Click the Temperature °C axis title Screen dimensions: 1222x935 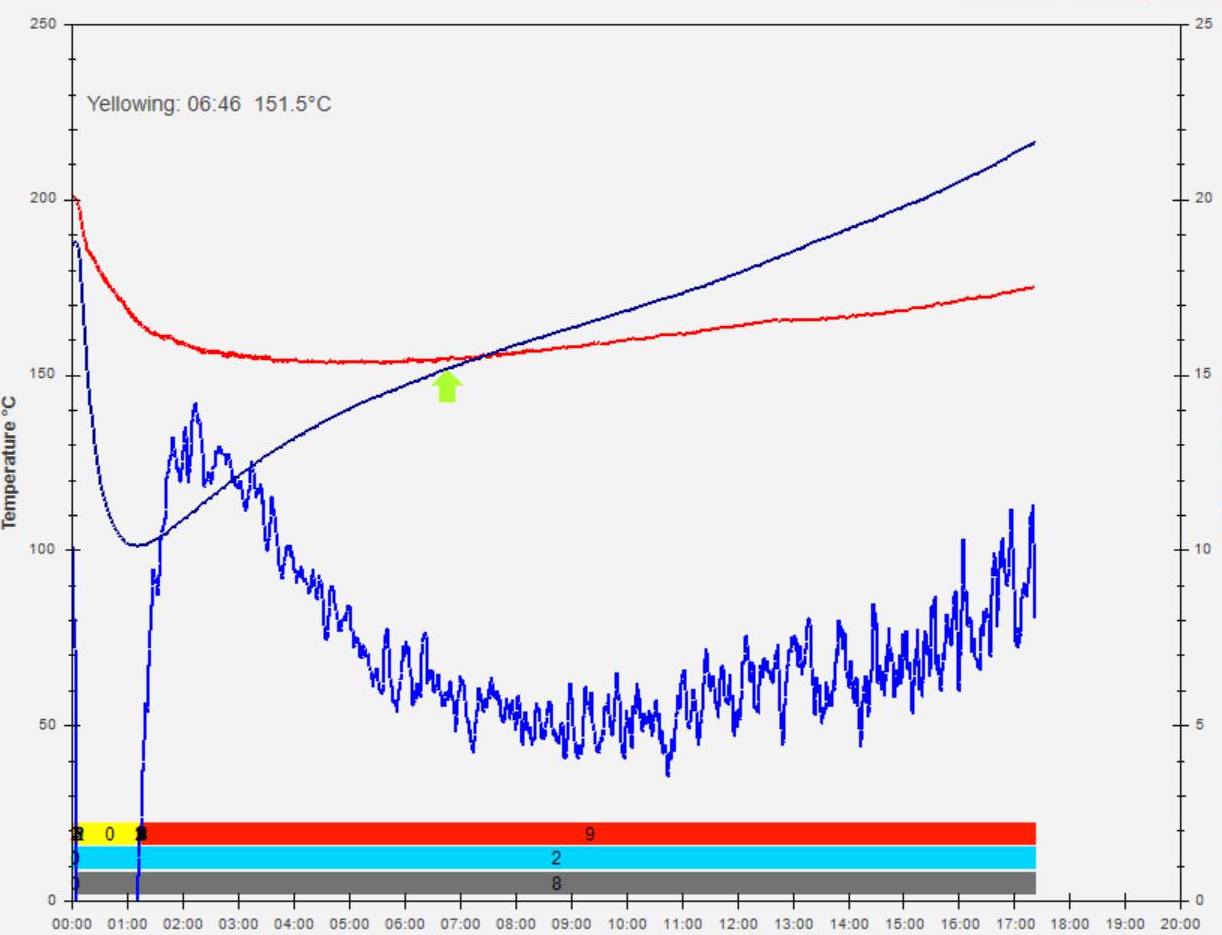(13, 458)
